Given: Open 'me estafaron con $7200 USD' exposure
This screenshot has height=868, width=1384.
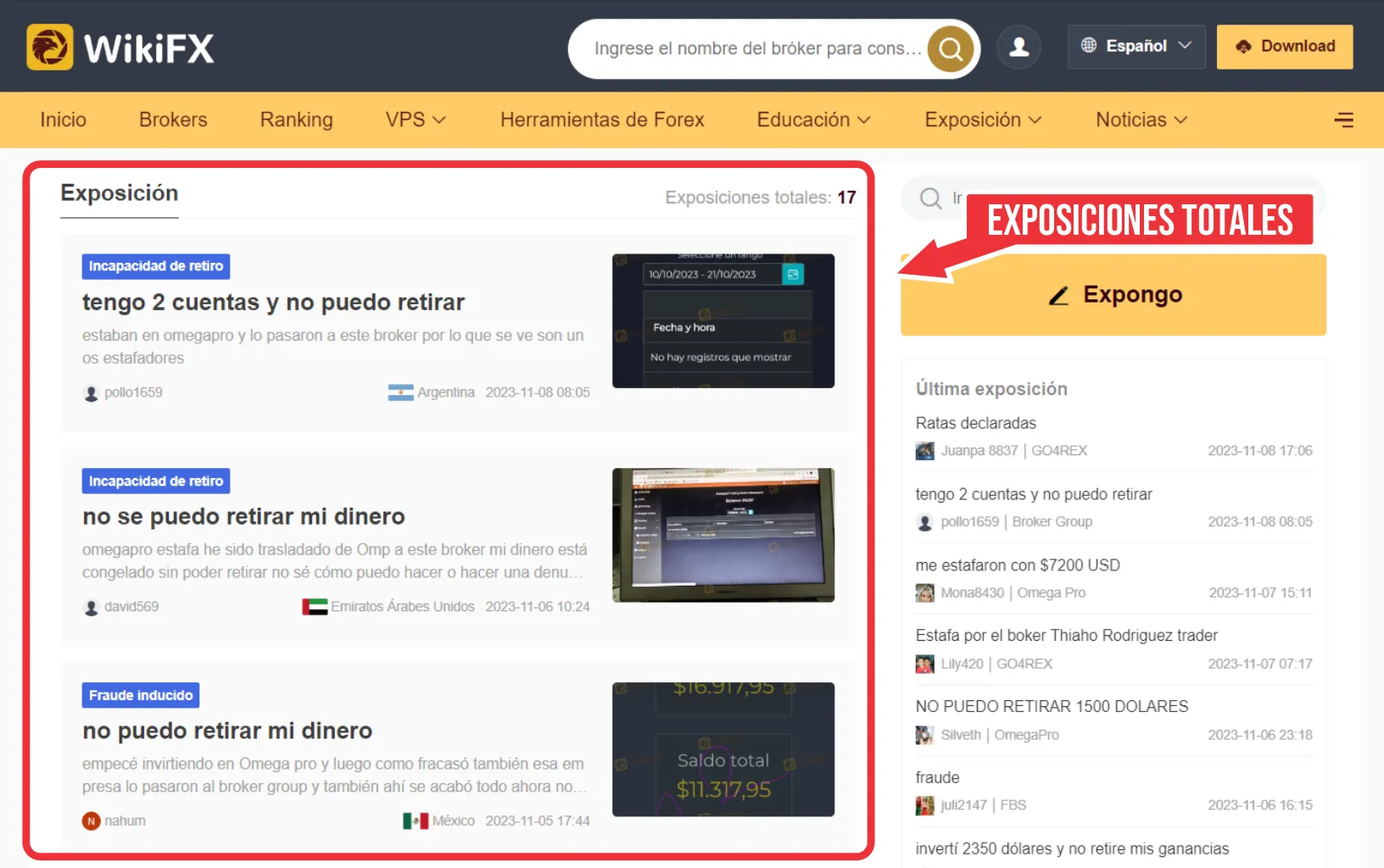Looking at the screenshot, I should [1018, 565].
